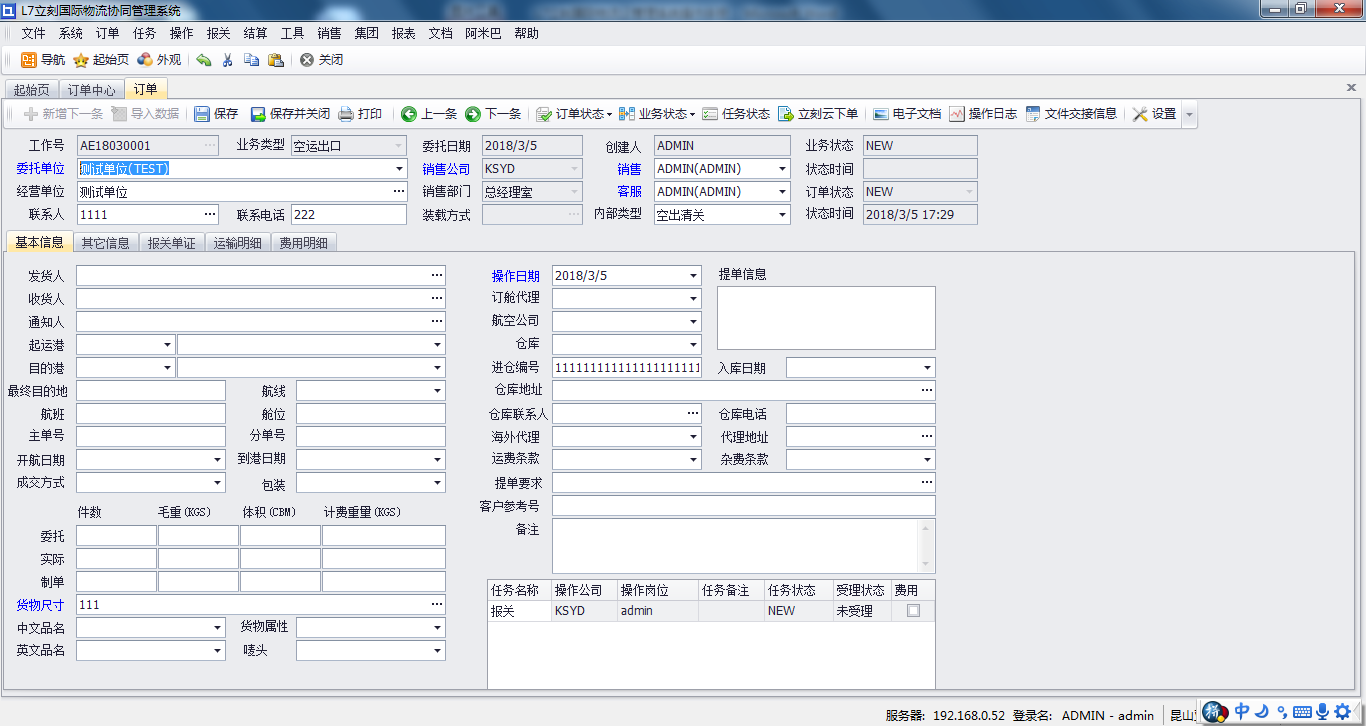The height and width of the screenshot is (726, 1366).
Task: Click the 打印 print icon
Action: click(x=346, y=114)
